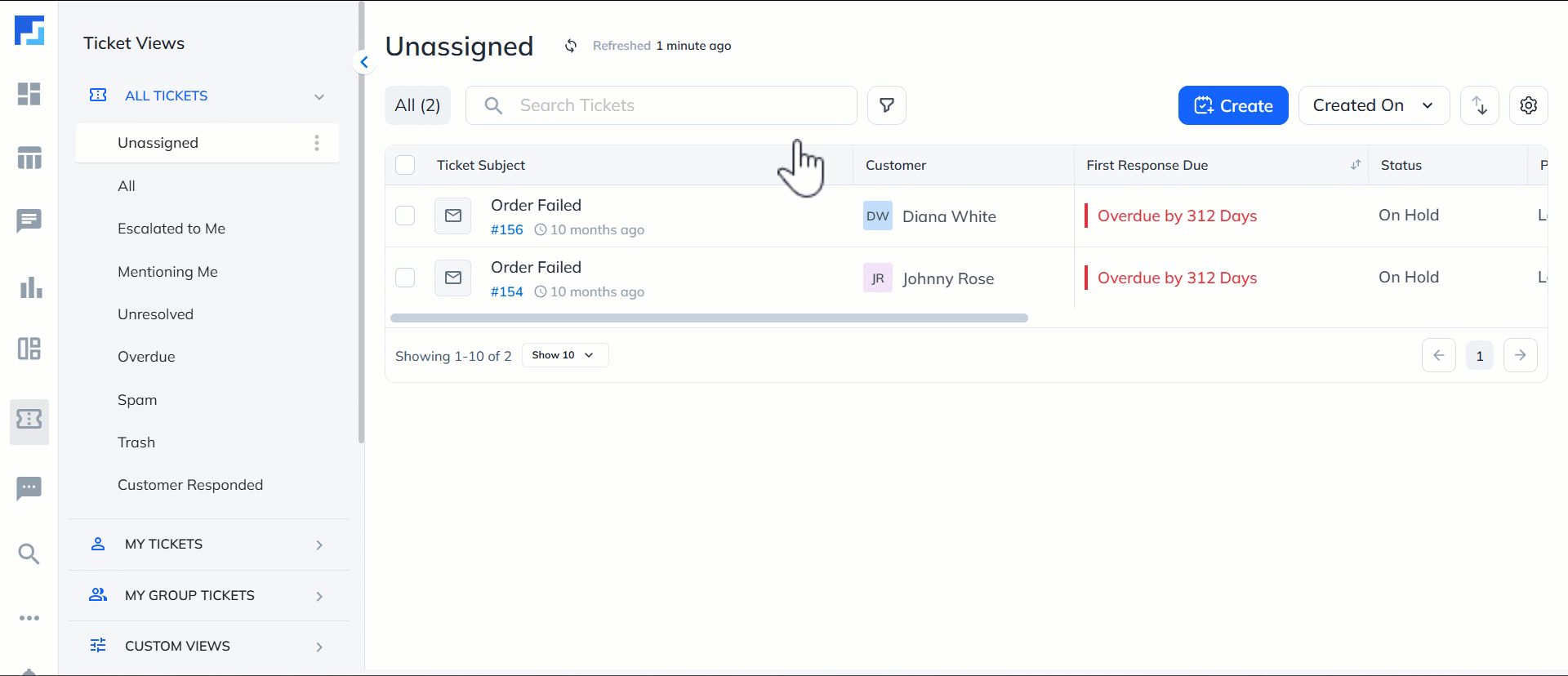Open ticket #156 via its link
Viewport: 1568px width, 676px height.
point(506,229)
